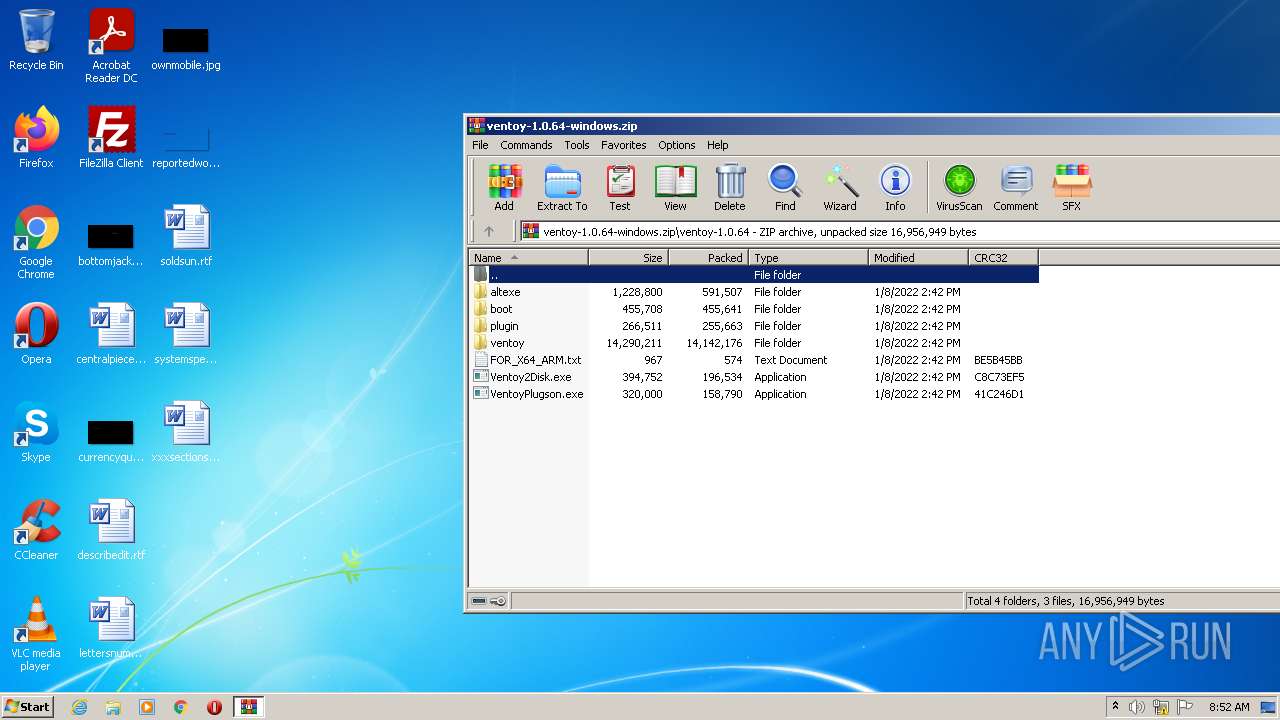Open the Help menu
The image size is (1280, 720).
pyautogui.click(x=717, y=145)
